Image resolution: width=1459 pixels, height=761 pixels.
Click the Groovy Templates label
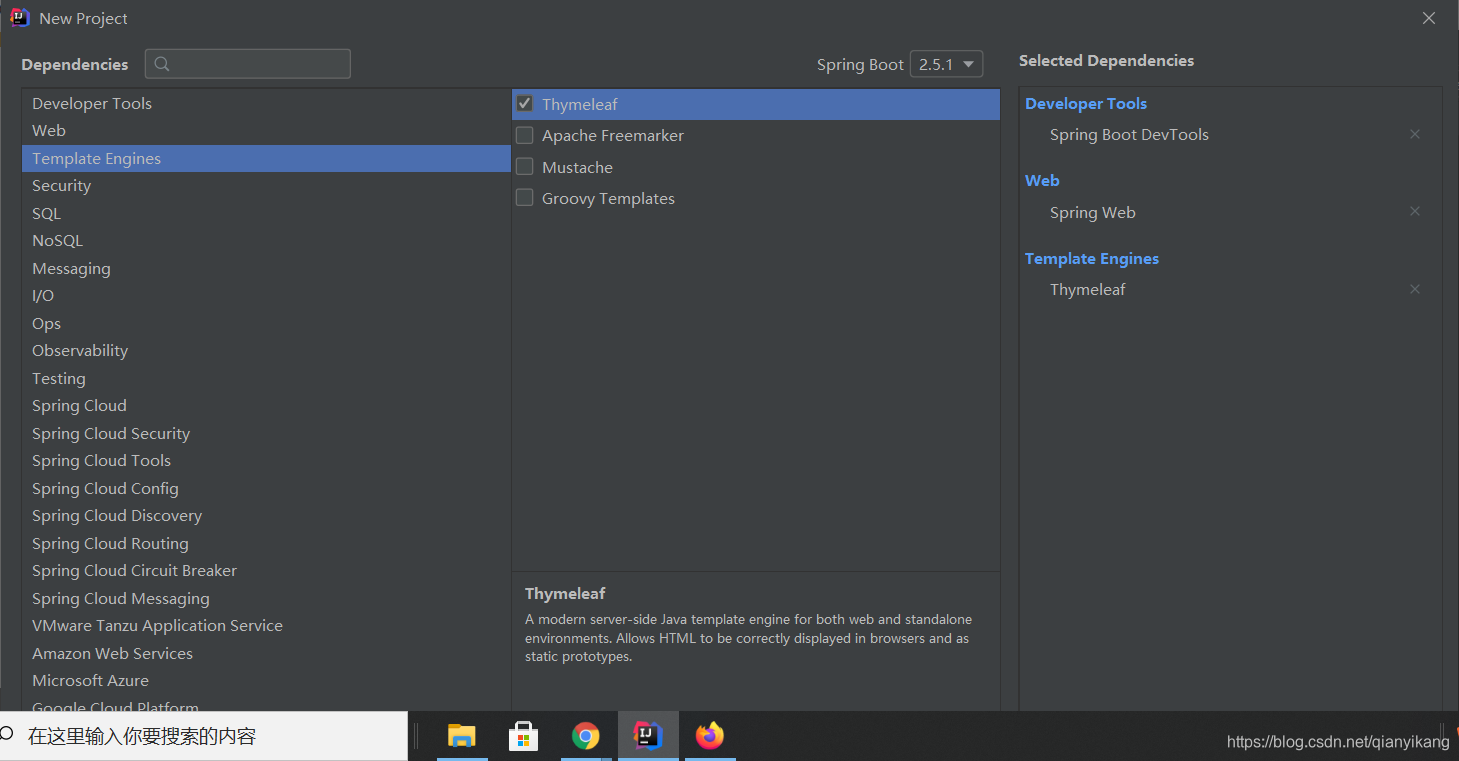[608, 198]
